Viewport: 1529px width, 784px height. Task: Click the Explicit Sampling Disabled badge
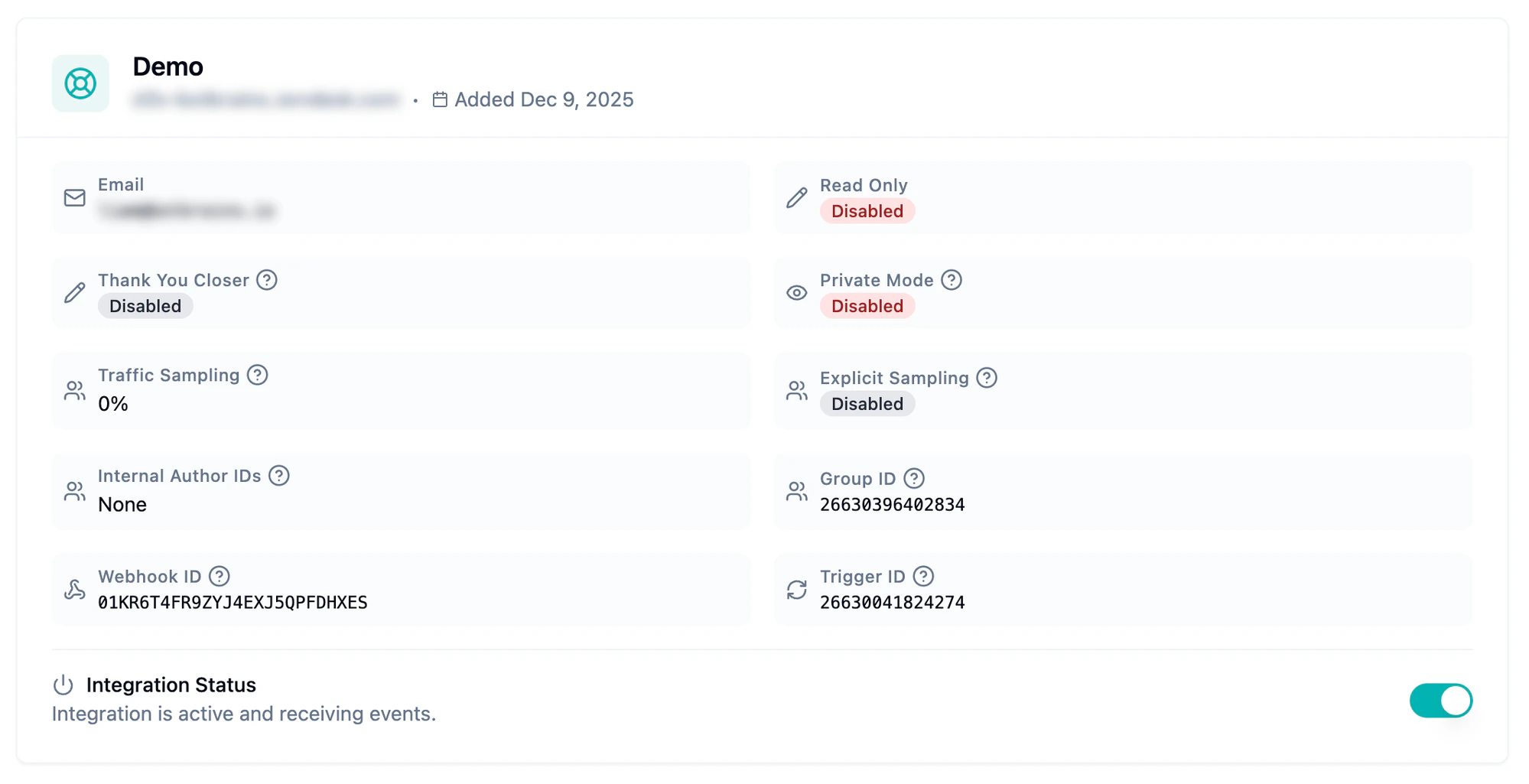(x=867, y=404)
